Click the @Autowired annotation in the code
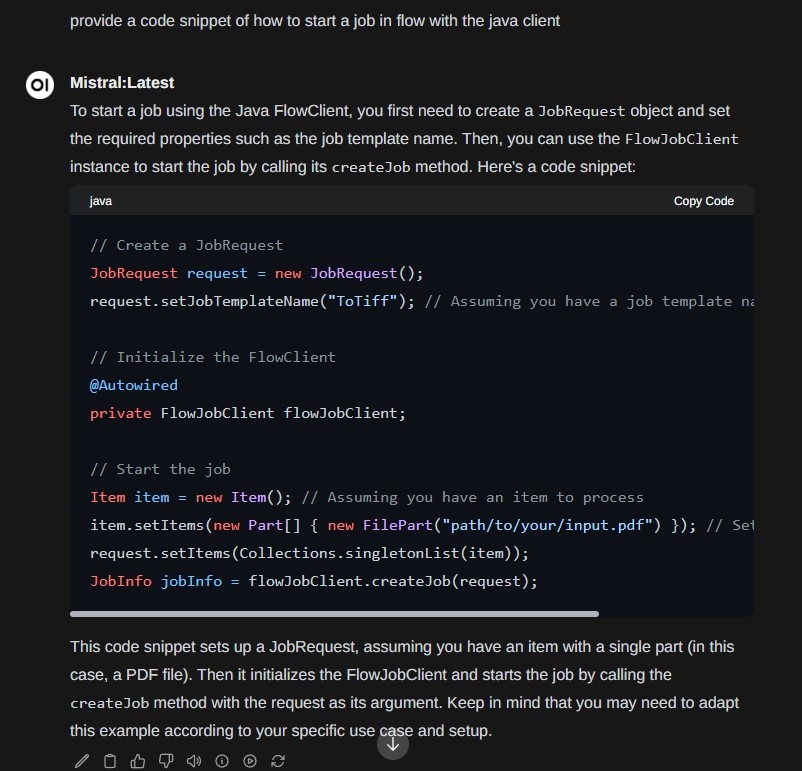Image resolution: width=802 pixels, height=771 pixels. (x=133, y=385)
